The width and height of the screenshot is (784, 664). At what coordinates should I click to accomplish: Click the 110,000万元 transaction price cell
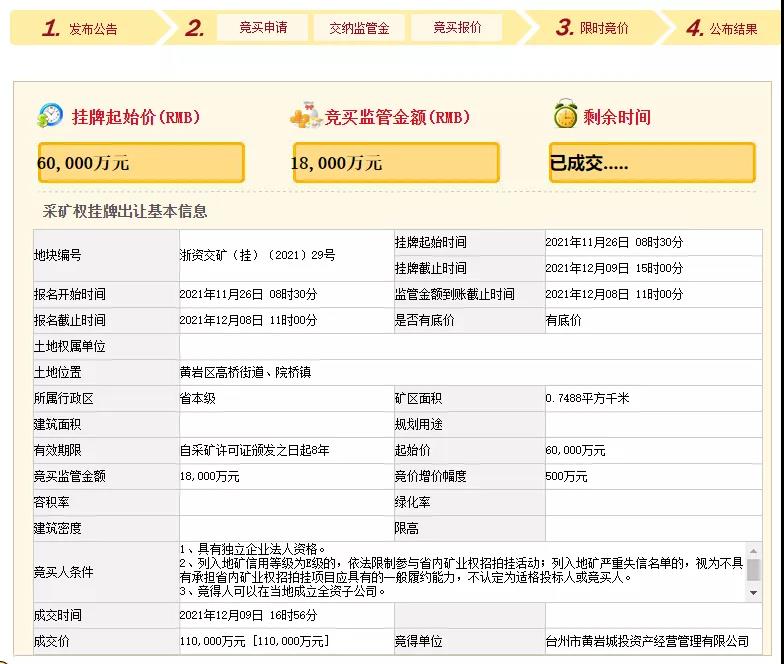coord(254,641)
